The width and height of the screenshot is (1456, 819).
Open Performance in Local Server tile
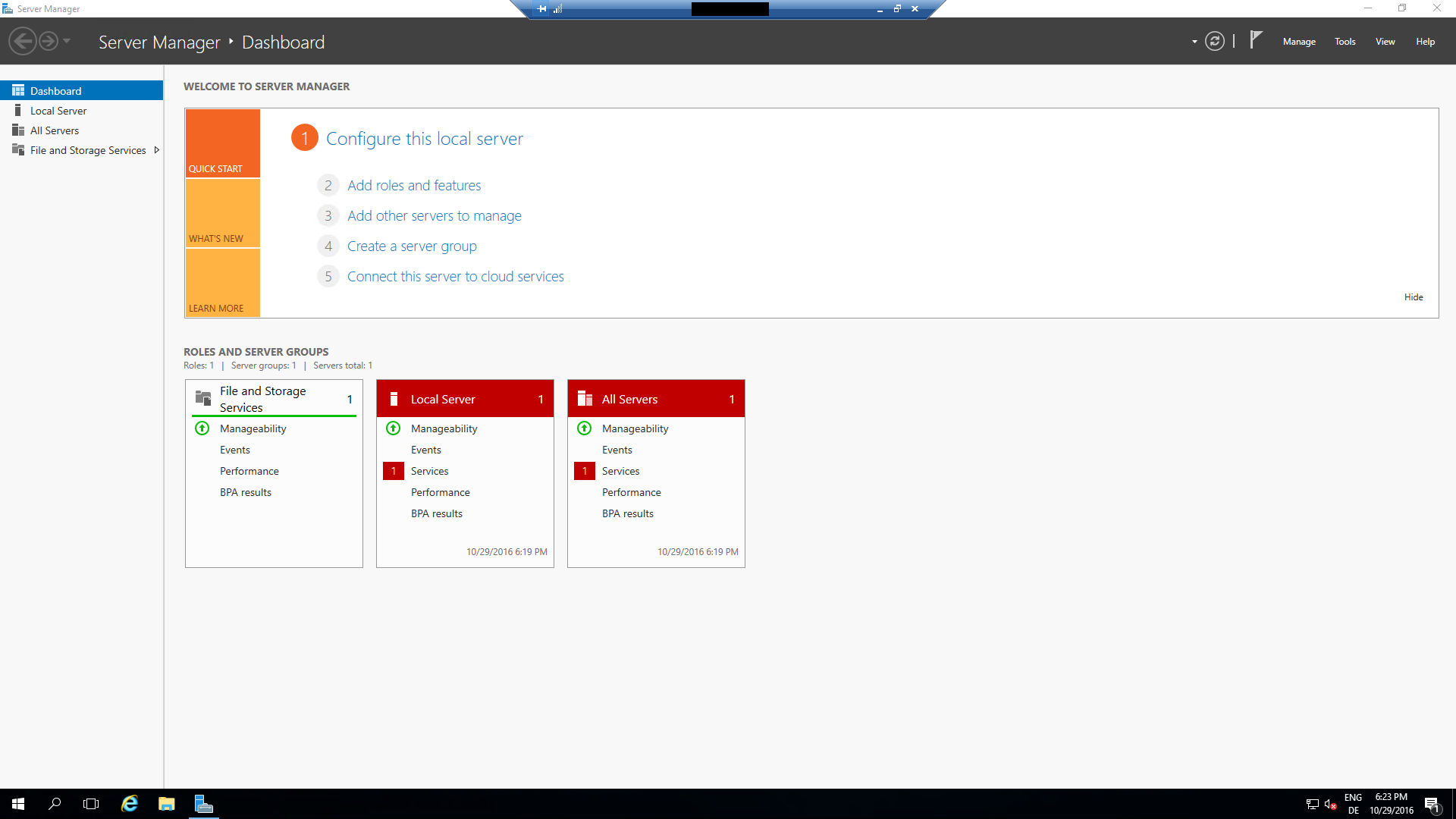coord(441,492)
